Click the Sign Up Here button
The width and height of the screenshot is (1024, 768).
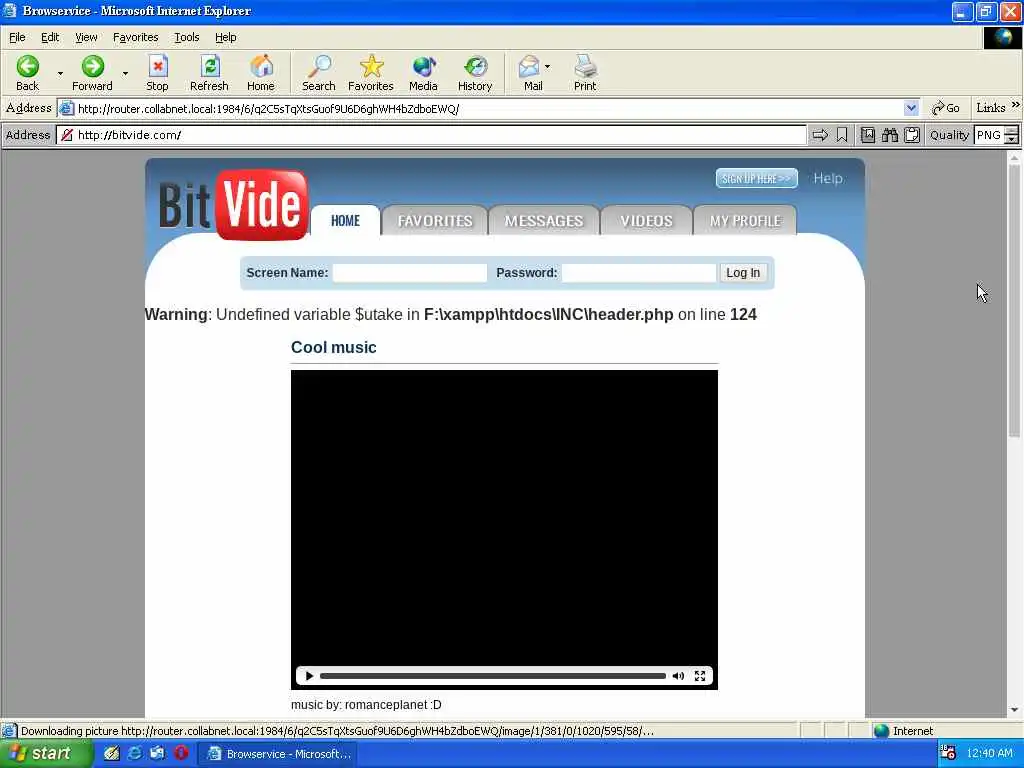[756, 178]
